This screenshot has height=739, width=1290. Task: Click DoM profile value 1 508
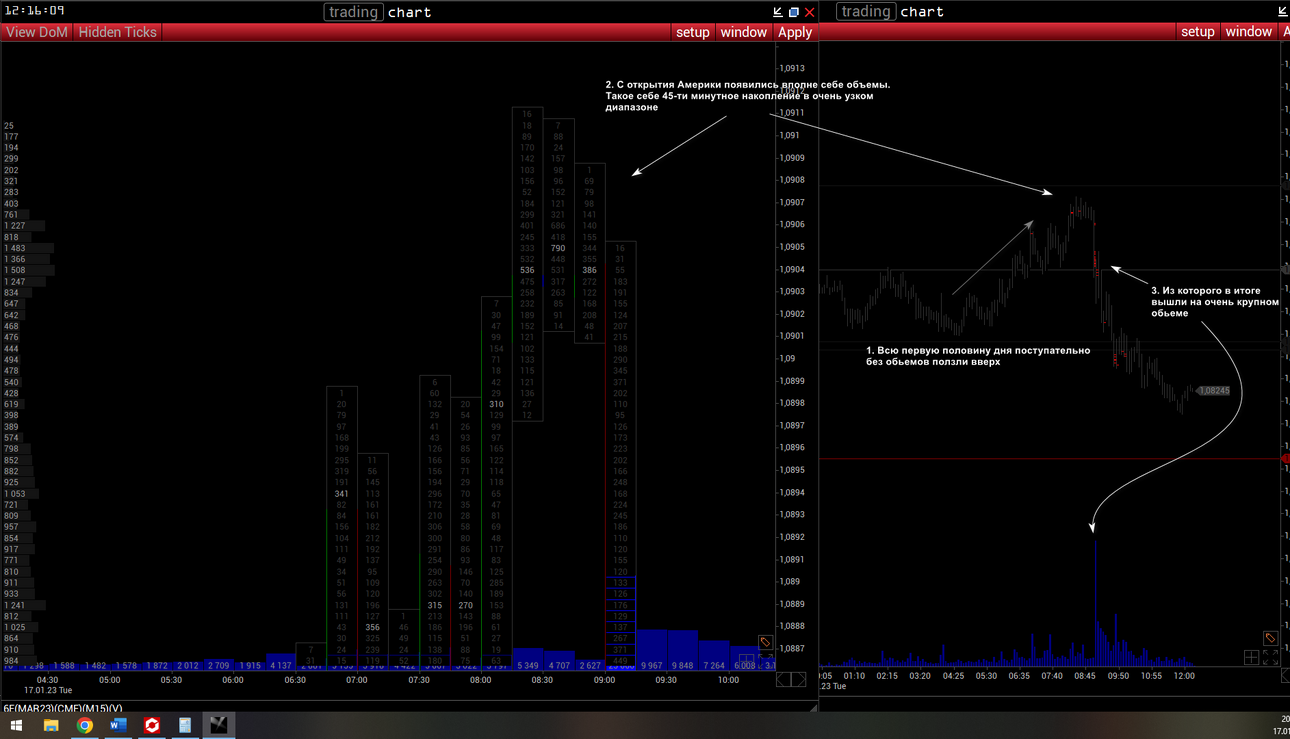click(15, 270)
